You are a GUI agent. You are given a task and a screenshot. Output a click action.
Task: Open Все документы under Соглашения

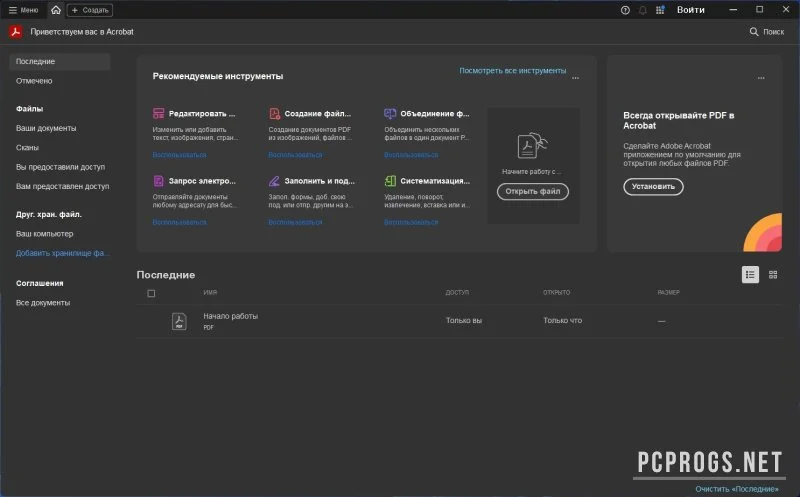click(x=43, y=303)
